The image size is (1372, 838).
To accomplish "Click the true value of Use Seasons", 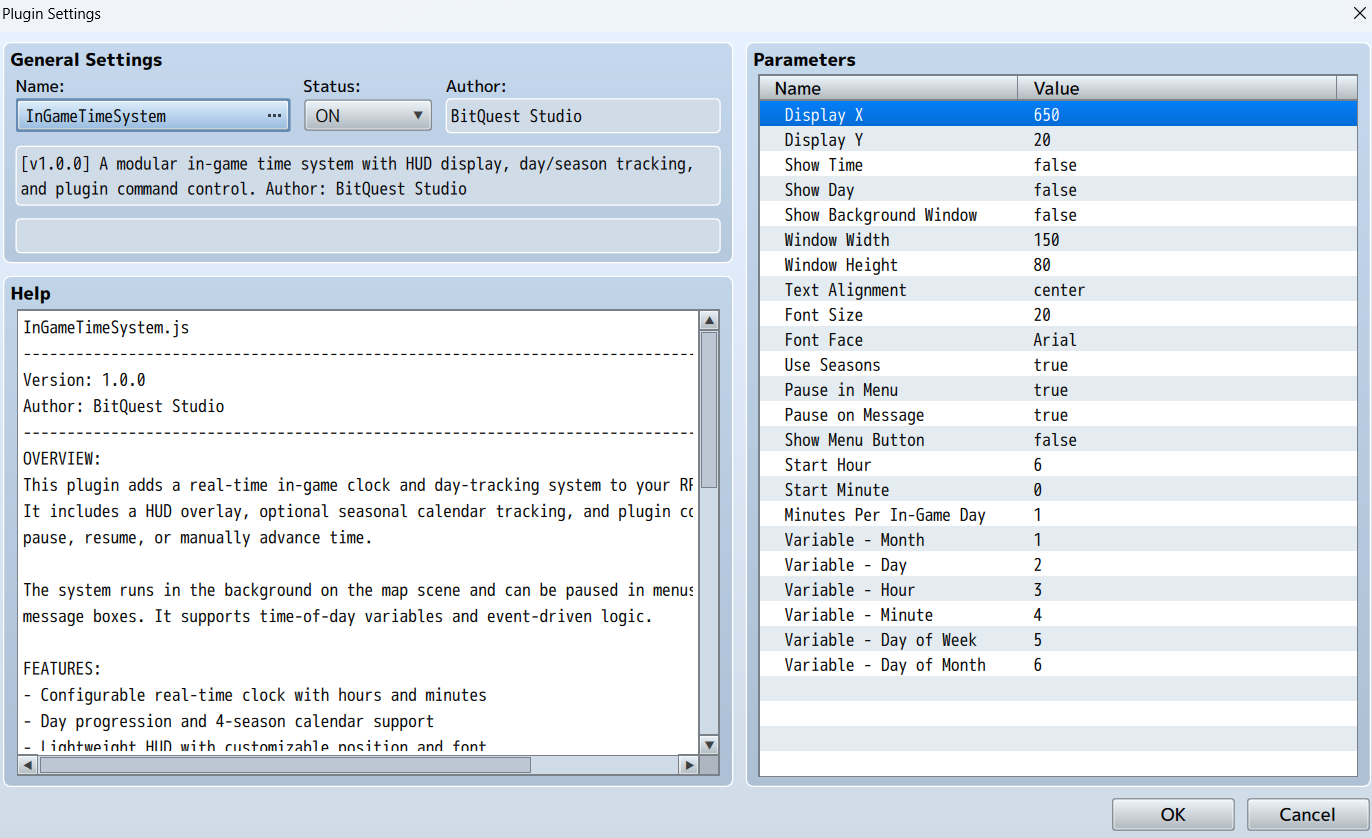I will (1051, 365).
